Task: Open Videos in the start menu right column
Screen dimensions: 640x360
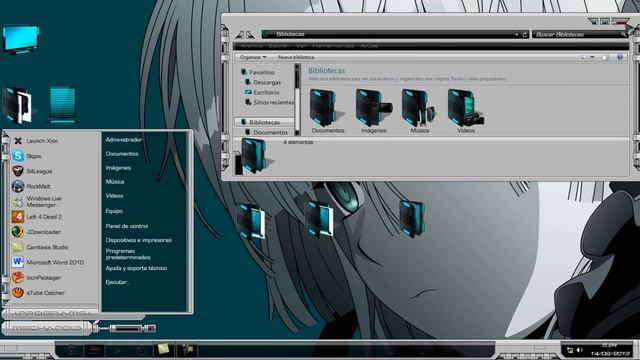Action: pos(114,196)
